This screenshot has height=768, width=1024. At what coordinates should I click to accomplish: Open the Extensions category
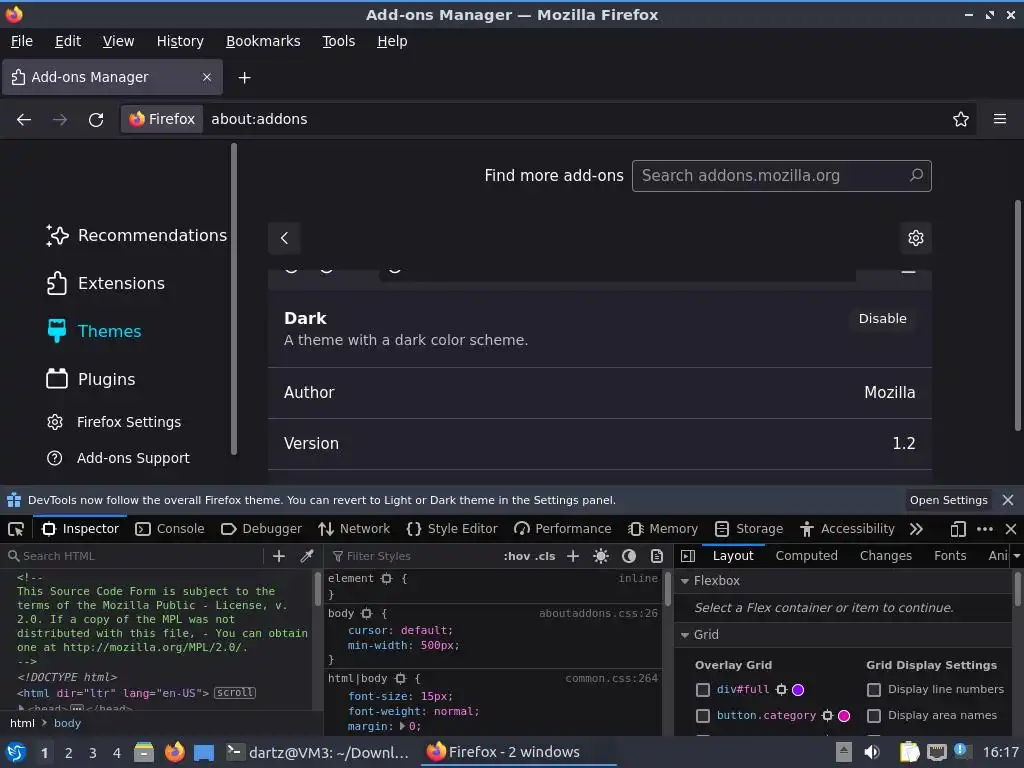[105, 283]
